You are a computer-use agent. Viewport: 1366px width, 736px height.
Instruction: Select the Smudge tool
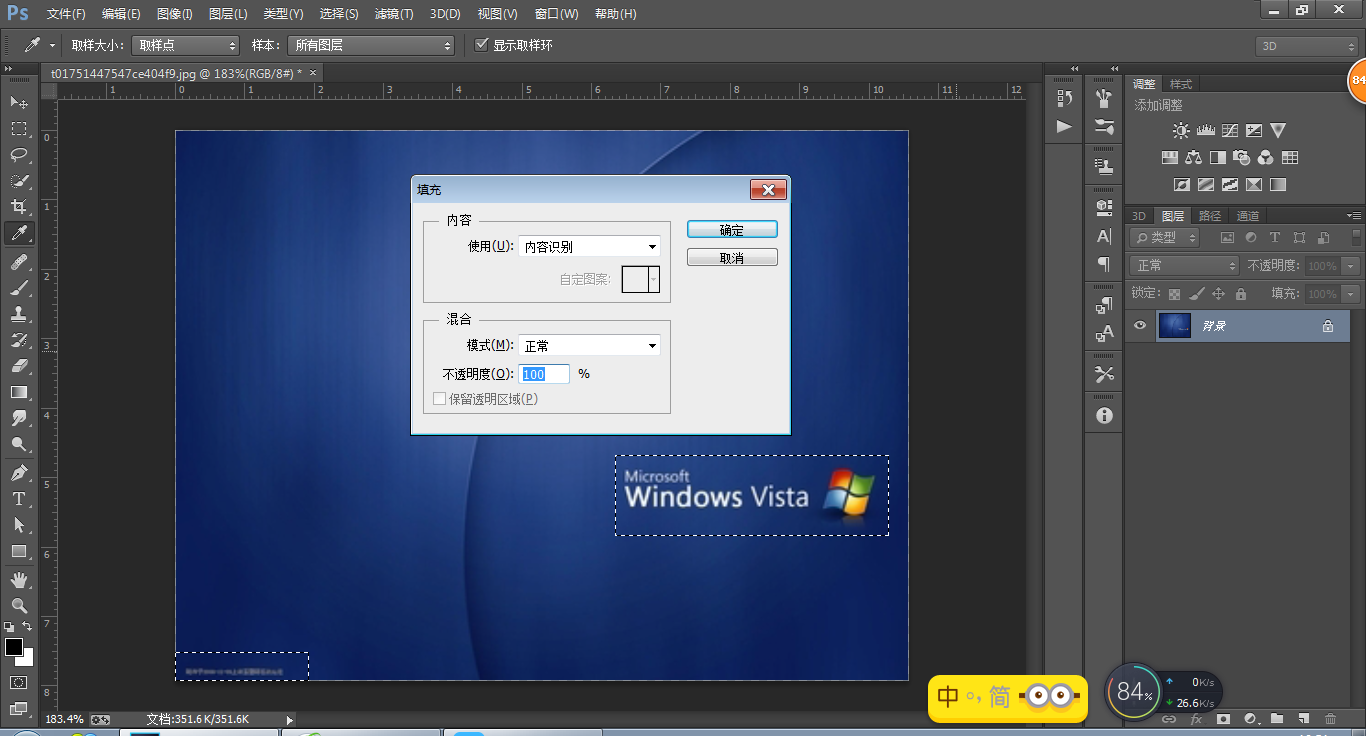[x=19, y=418]
